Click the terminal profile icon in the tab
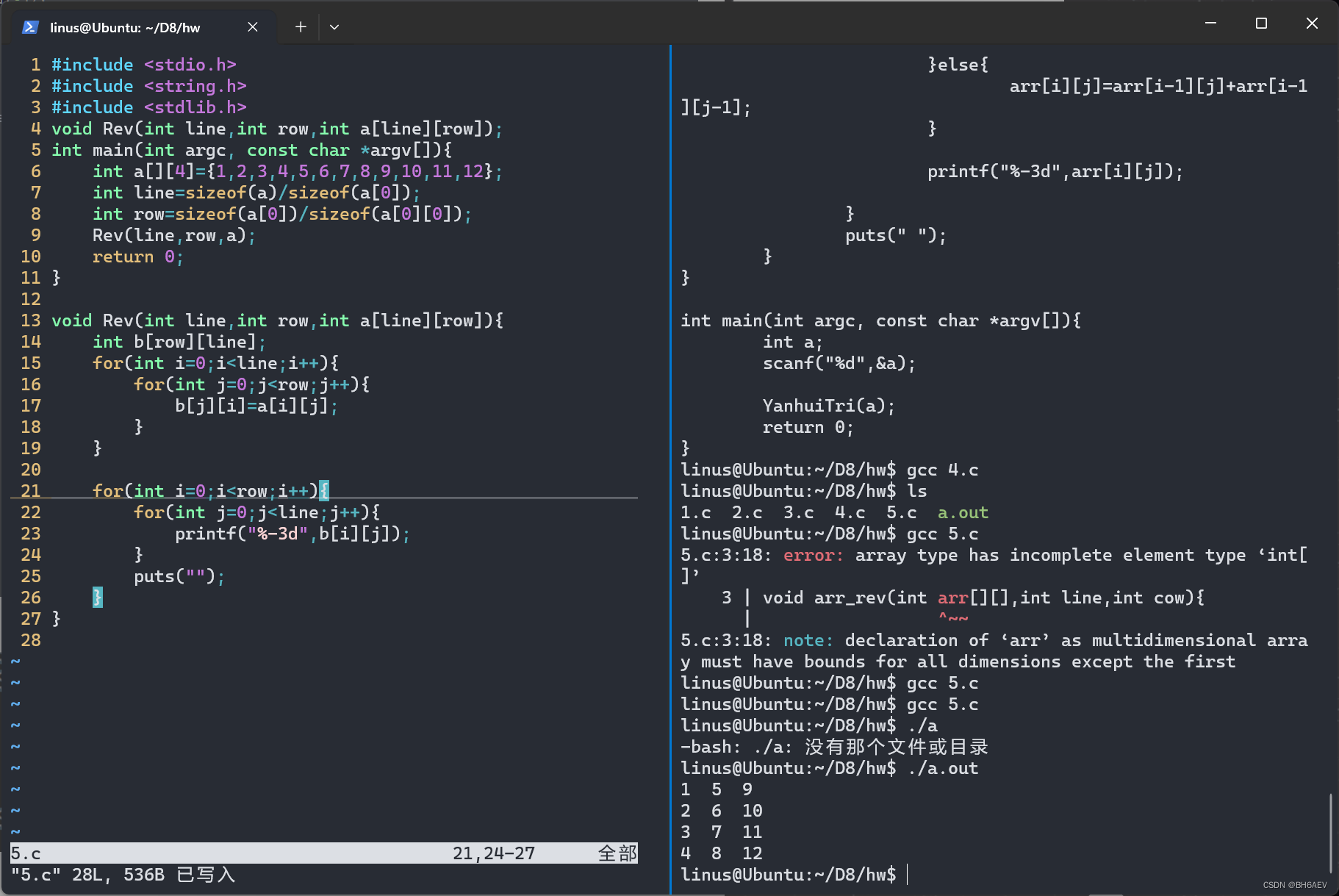Image resolution: width=1339 pixels, height=896 pixels. (x=30, y=27)
